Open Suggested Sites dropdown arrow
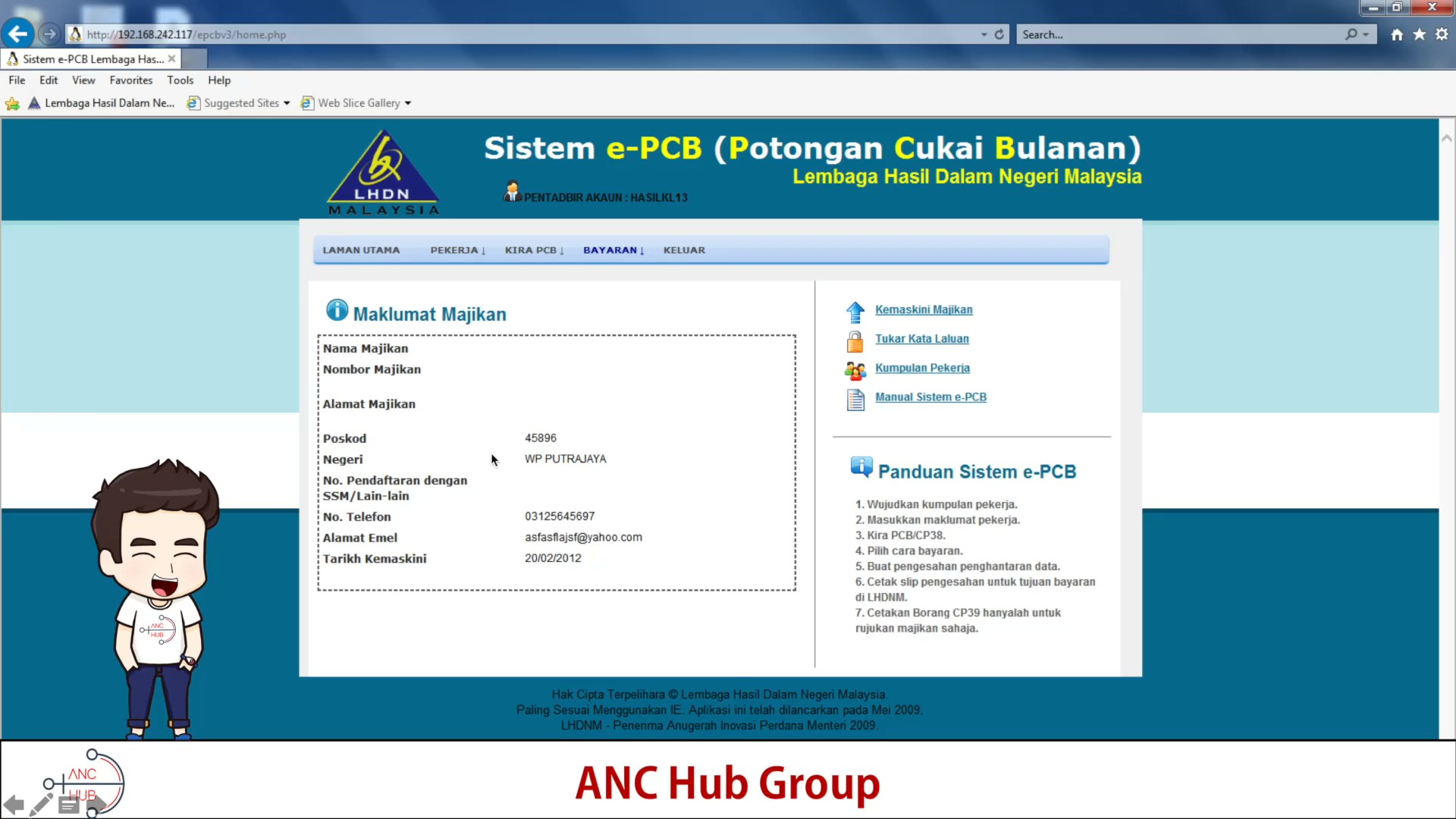Screen dimensions: 1456x819 point(287,103)
